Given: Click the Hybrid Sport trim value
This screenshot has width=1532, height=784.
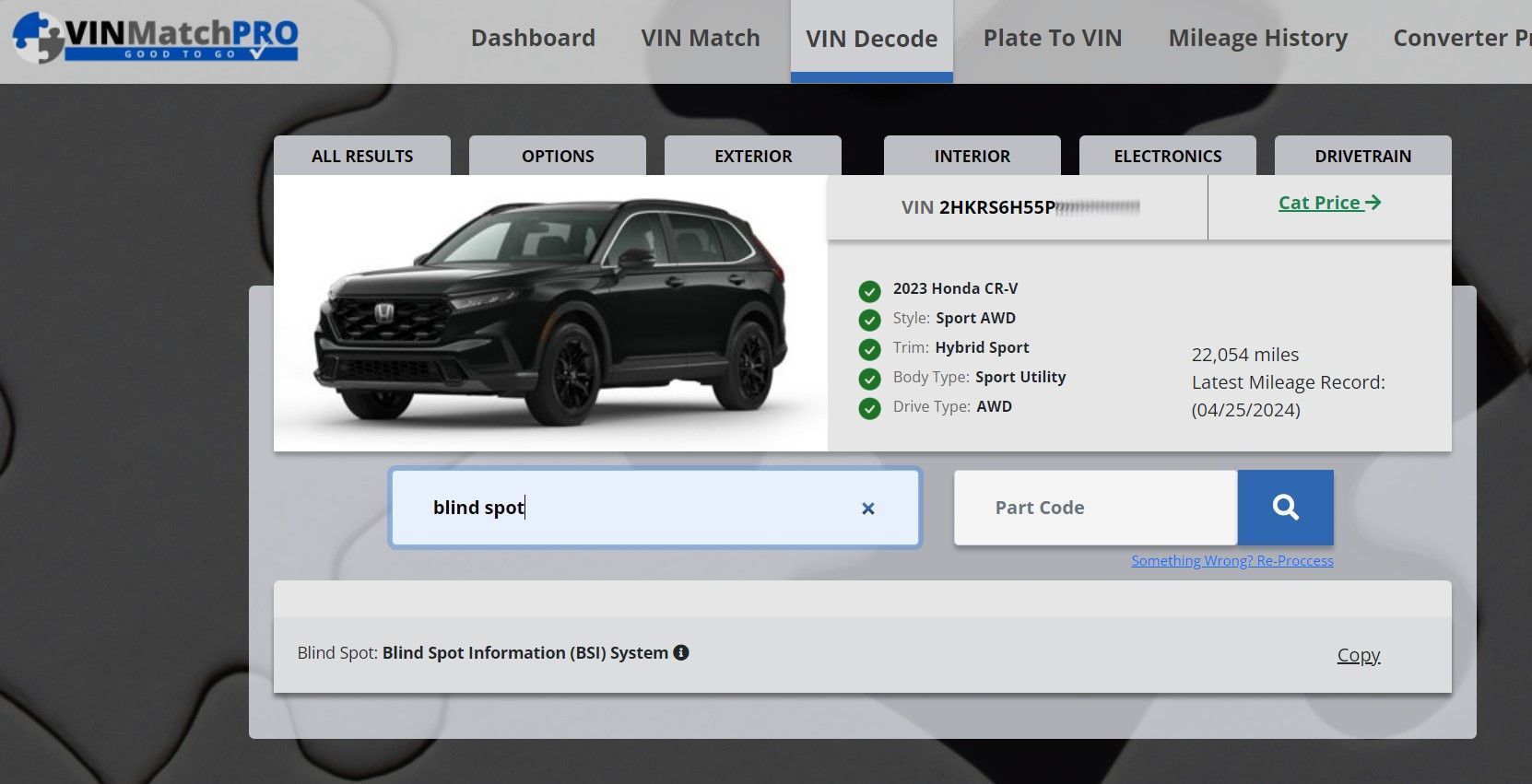Looking at the screenshot, I should coord(982,347).
